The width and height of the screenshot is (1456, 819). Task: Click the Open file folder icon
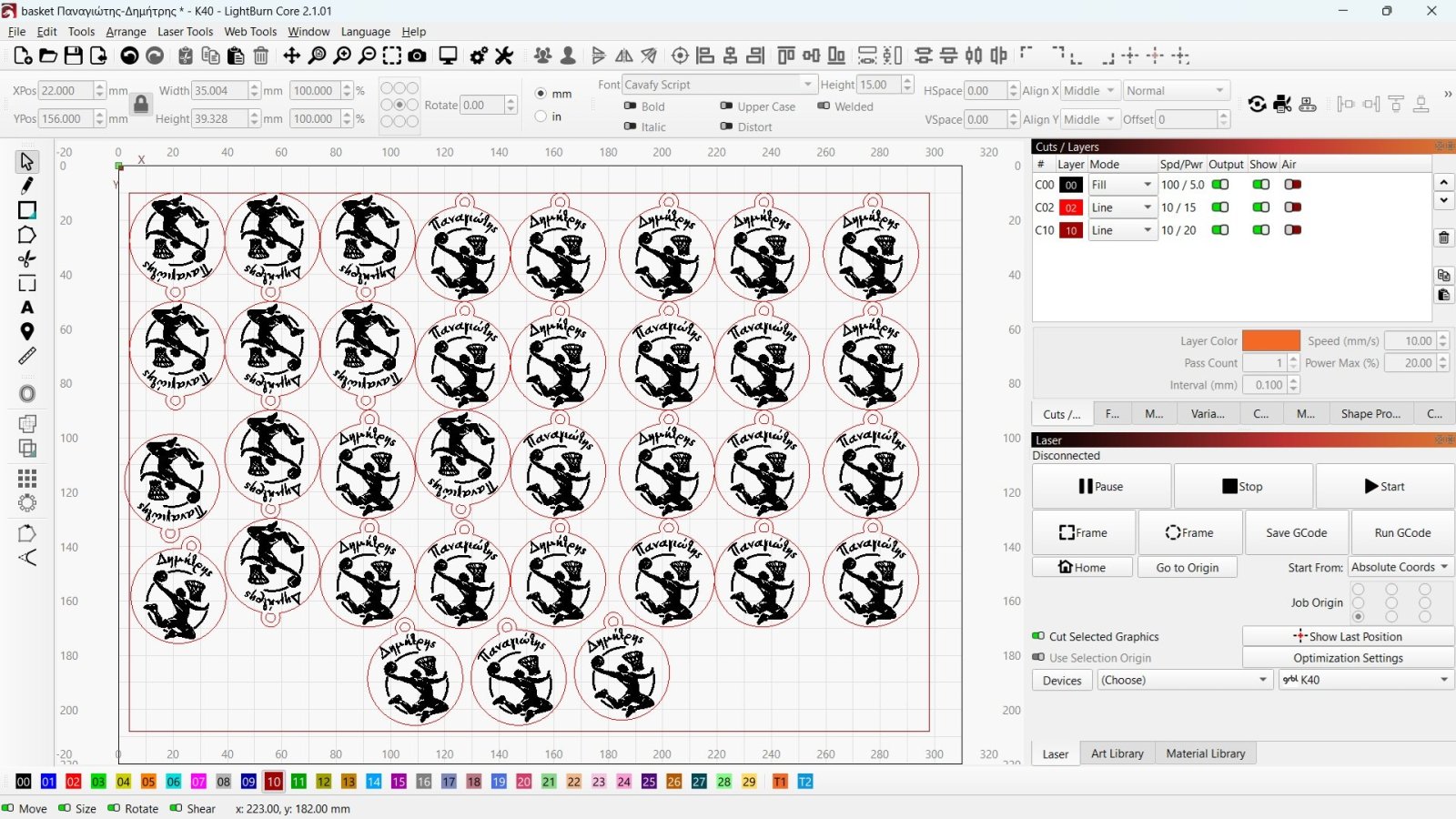click(48, 56)
